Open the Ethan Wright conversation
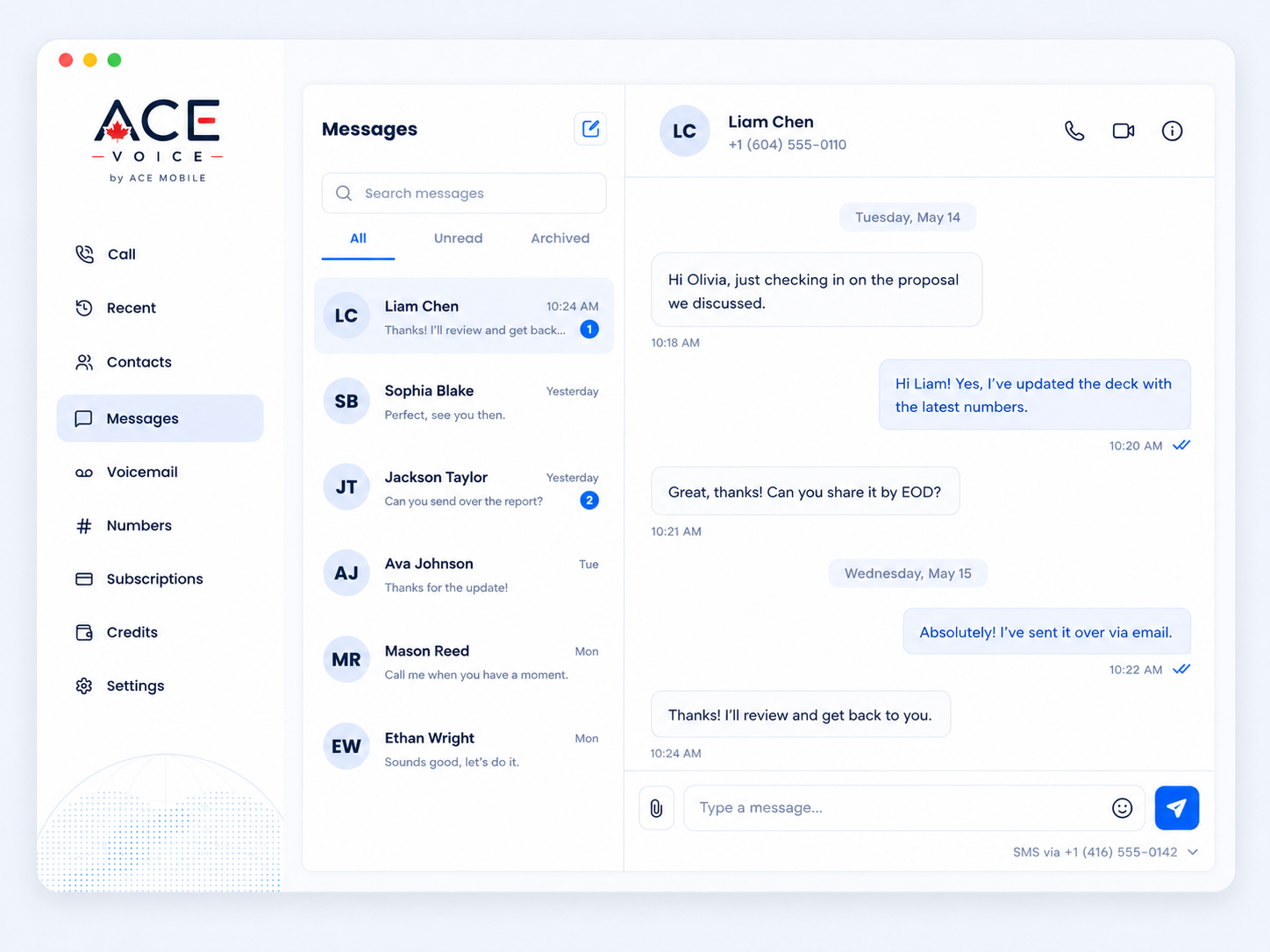Image resolution: width=1270 pixels, height=952 pixels. (464, 748)
